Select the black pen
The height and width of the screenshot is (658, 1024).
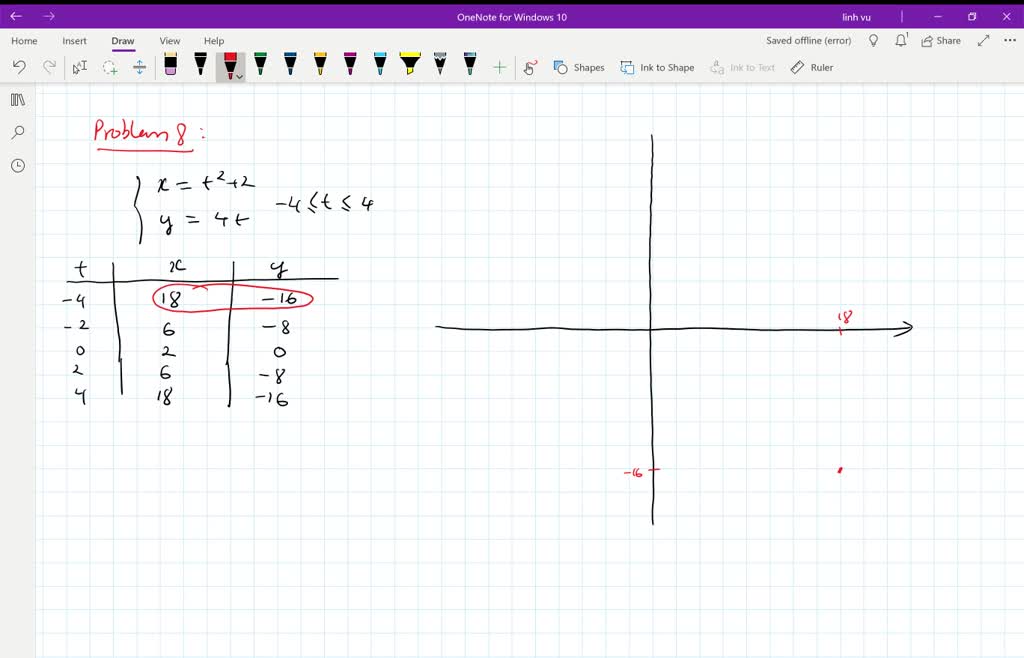[200, 67]
